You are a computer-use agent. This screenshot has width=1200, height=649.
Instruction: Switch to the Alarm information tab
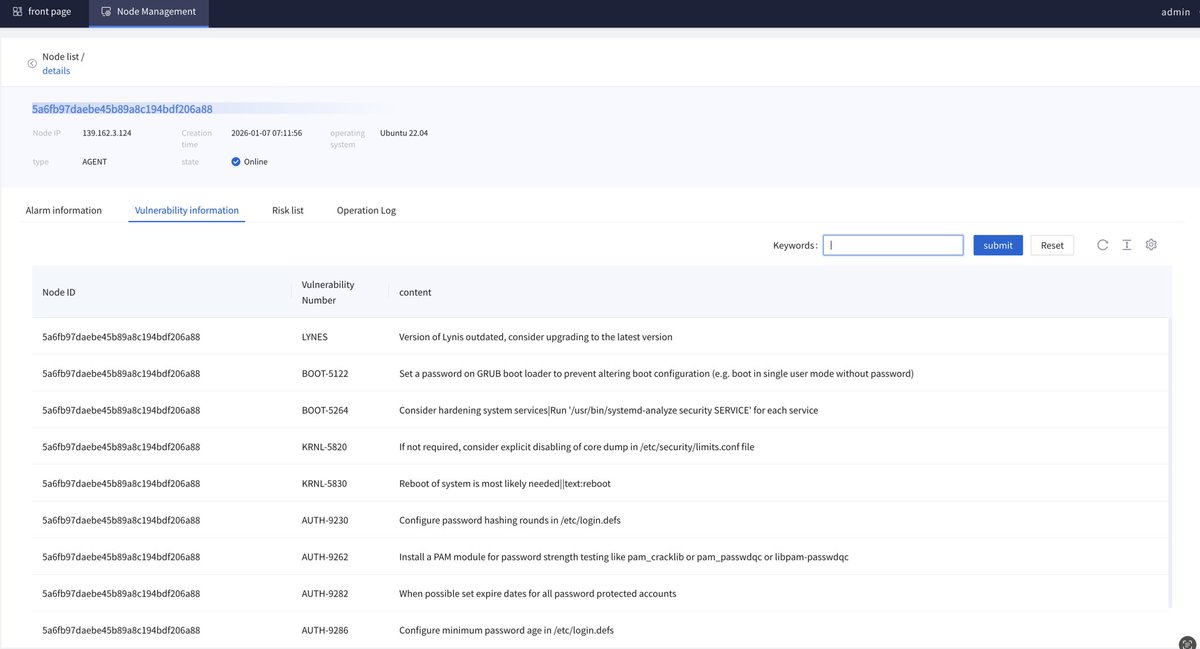coord(64,209)
